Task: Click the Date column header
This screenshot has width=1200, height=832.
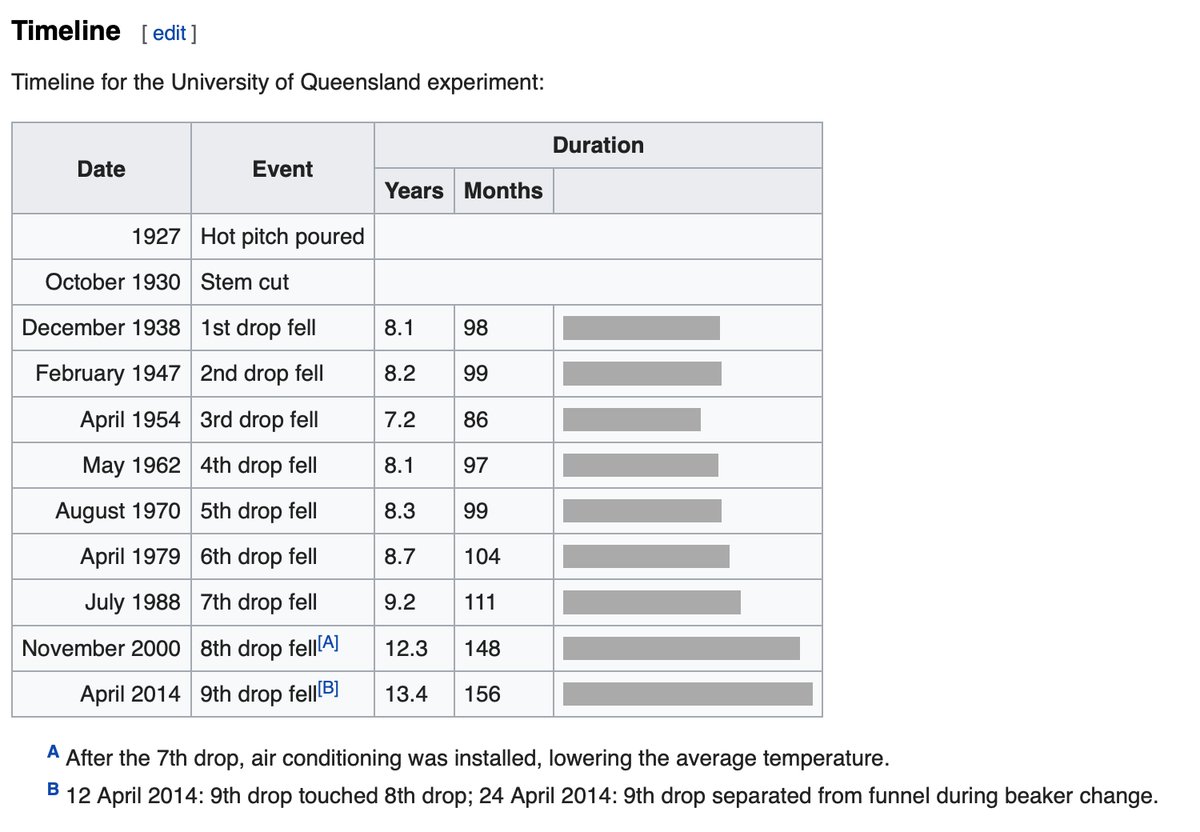Action: pyautogui.click(x=101, y=169)
